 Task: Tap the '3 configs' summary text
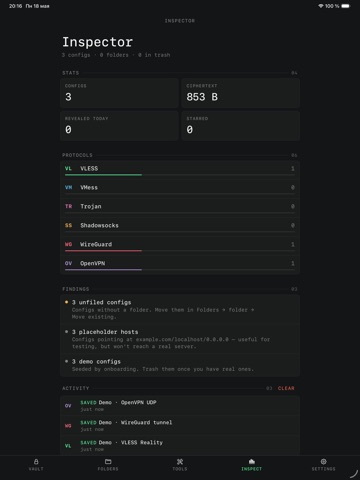76,55
